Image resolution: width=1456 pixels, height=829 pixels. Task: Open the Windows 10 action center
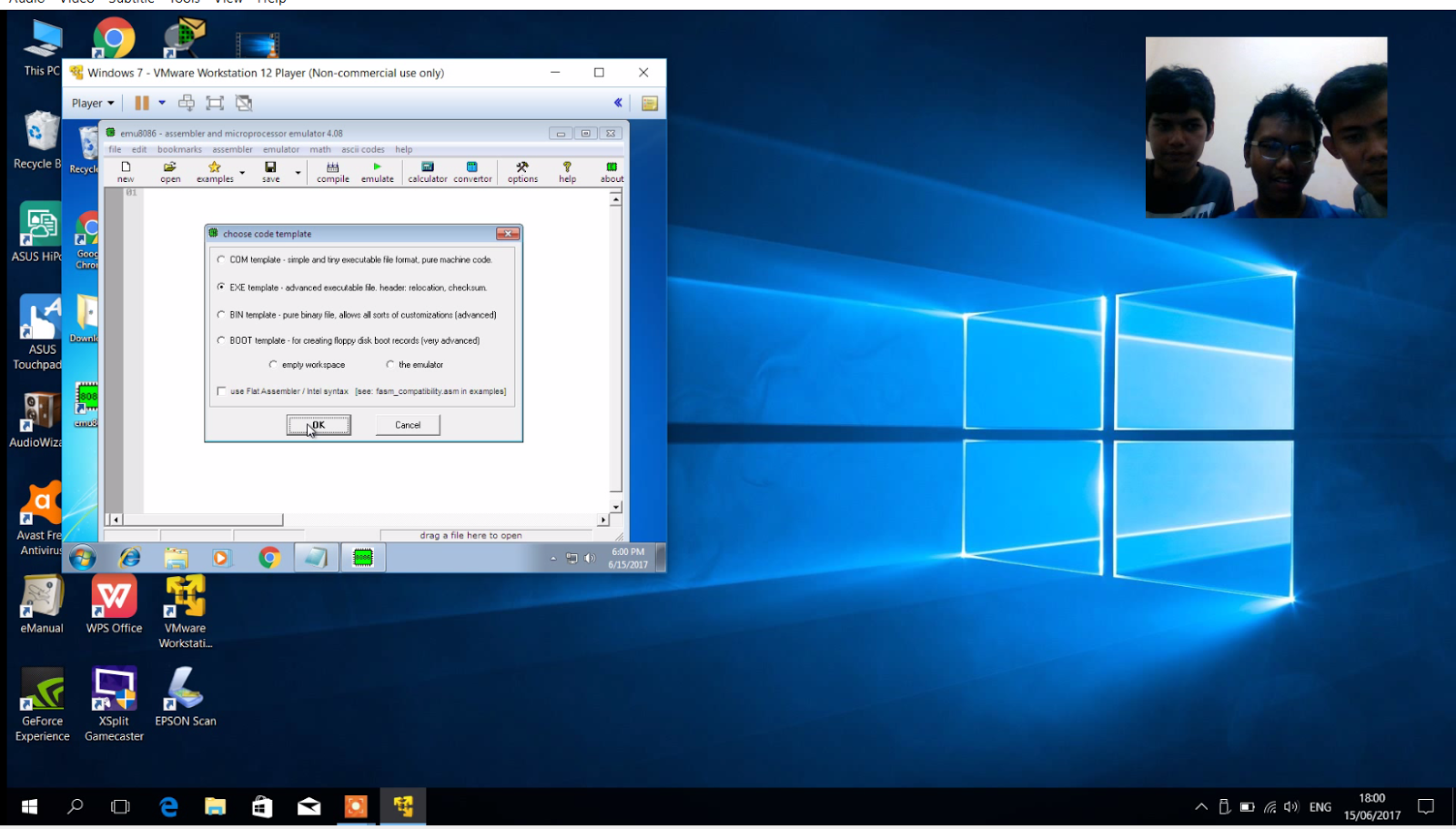tap(1426, 806)
